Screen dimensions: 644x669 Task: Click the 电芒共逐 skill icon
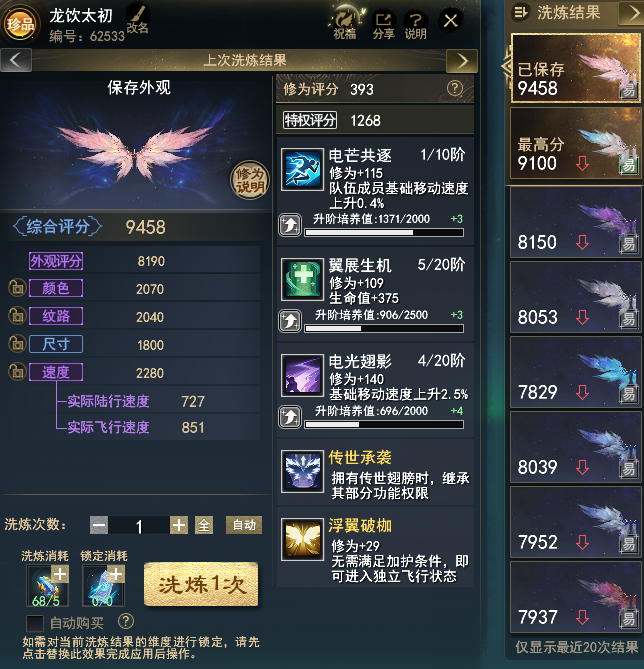click(302, 169)
